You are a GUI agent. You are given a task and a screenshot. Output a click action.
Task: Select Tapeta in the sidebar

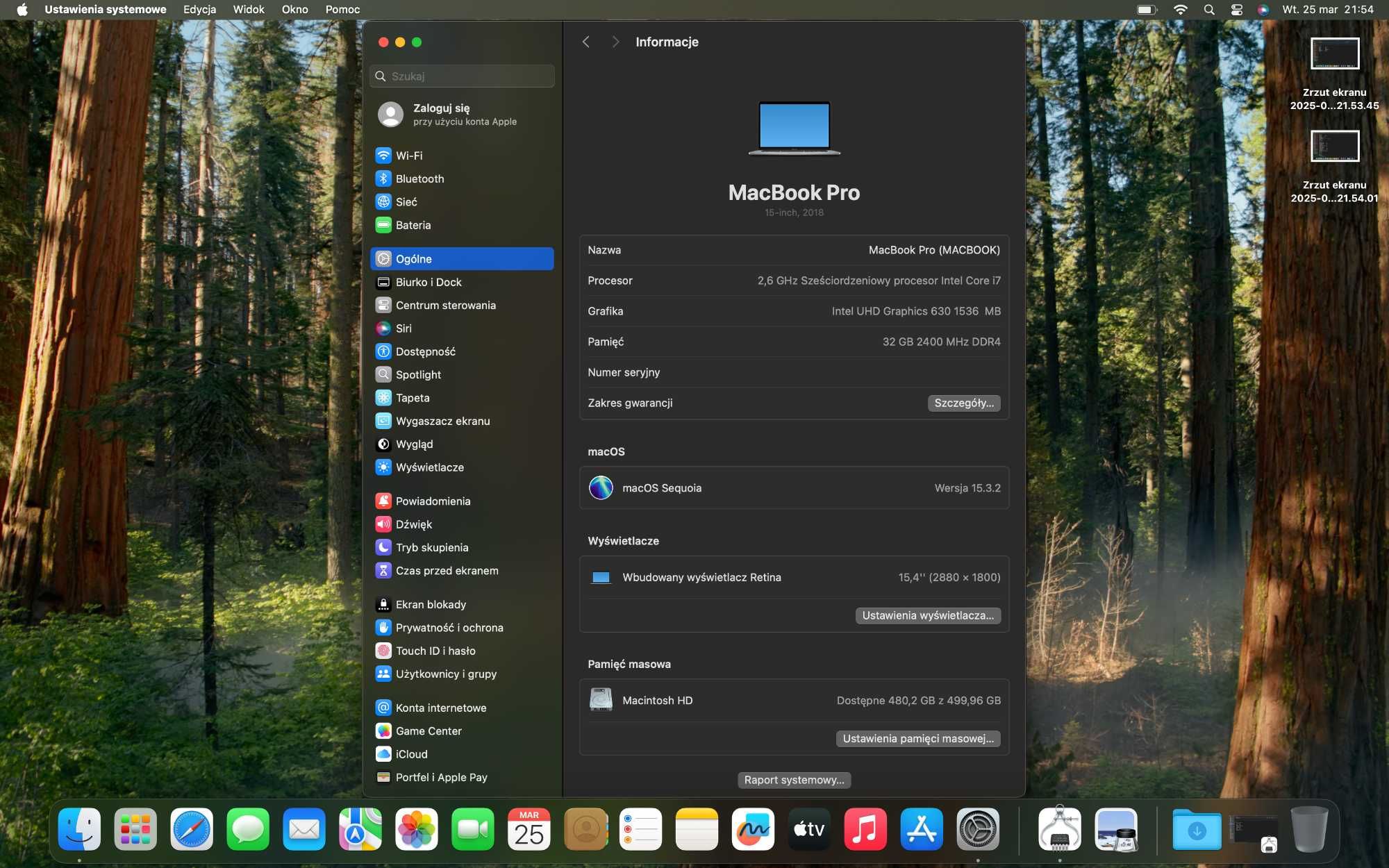coord(462,398)
